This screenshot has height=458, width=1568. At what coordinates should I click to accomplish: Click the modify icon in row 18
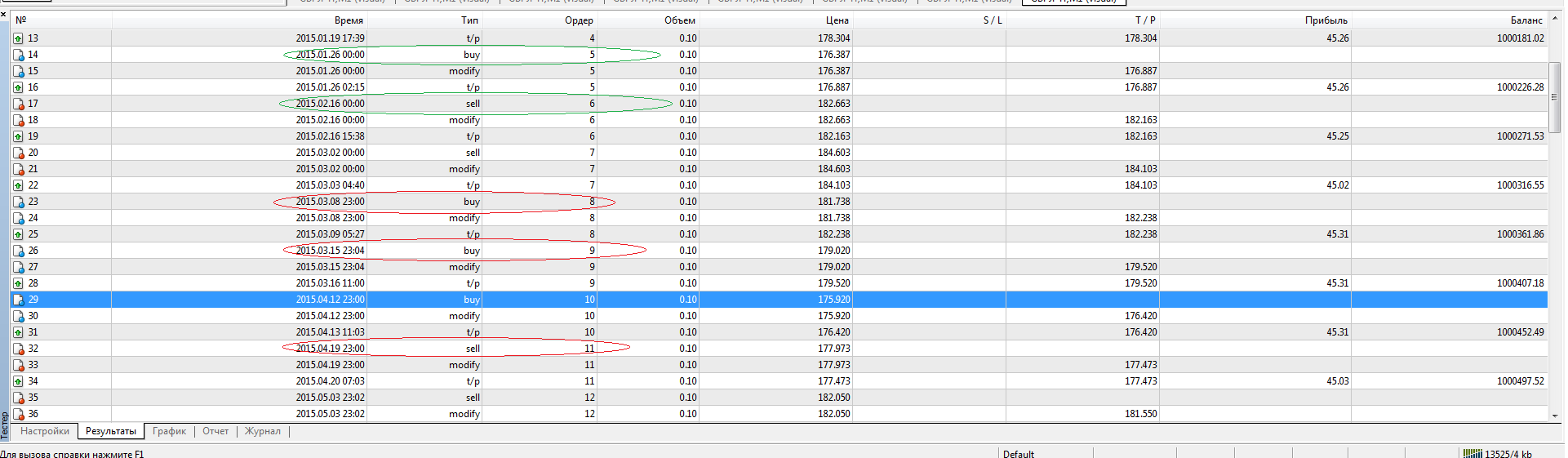coord(18,120)
